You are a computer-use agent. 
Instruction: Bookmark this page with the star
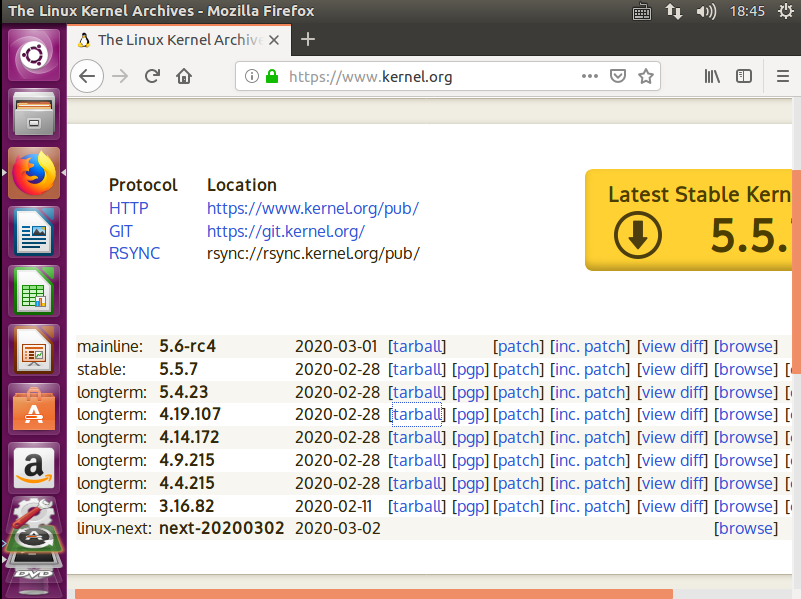click(646, 77)
